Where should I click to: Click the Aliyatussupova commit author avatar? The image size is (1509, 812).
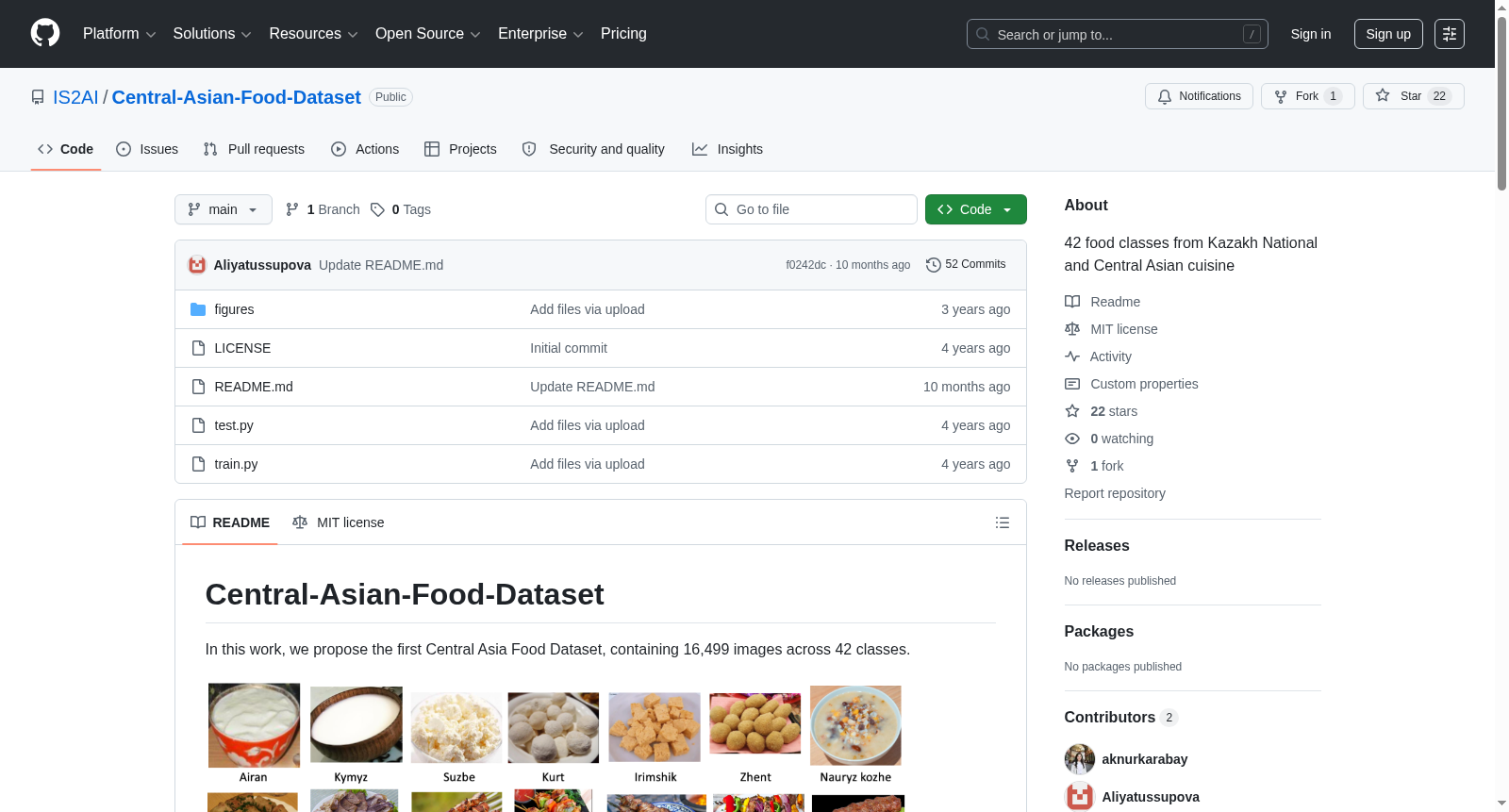[197, 265]
